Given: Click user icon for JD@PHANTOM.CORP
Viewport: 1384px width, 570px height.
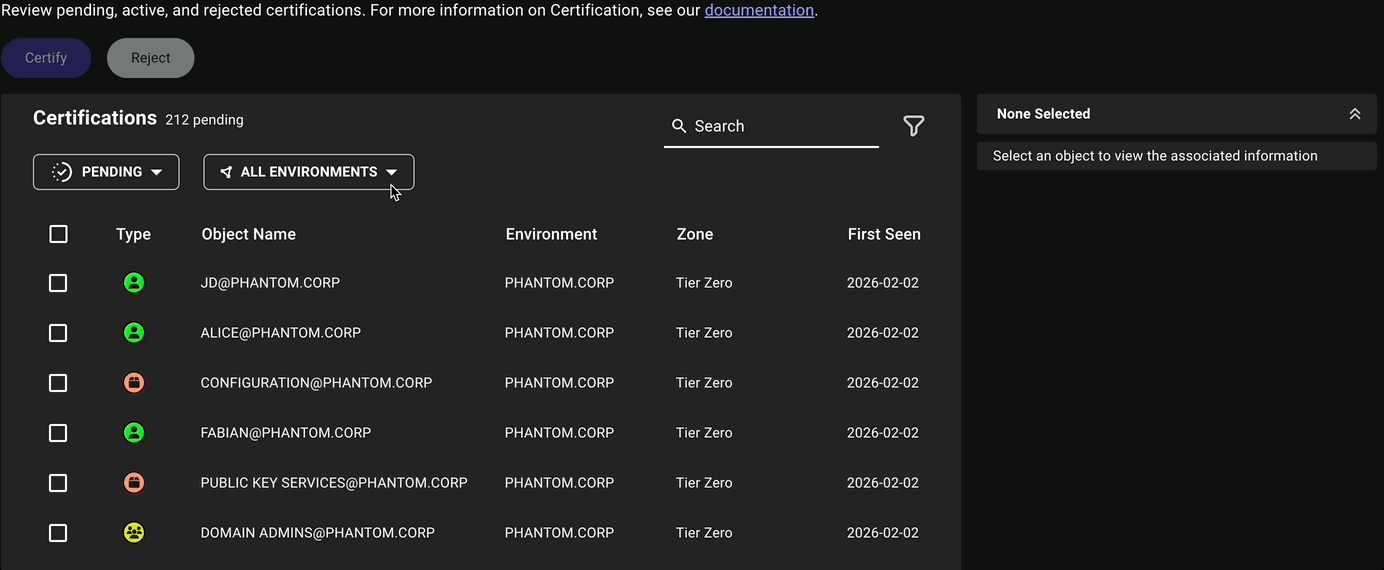Looking at the screenshot, I should point(134,283).
